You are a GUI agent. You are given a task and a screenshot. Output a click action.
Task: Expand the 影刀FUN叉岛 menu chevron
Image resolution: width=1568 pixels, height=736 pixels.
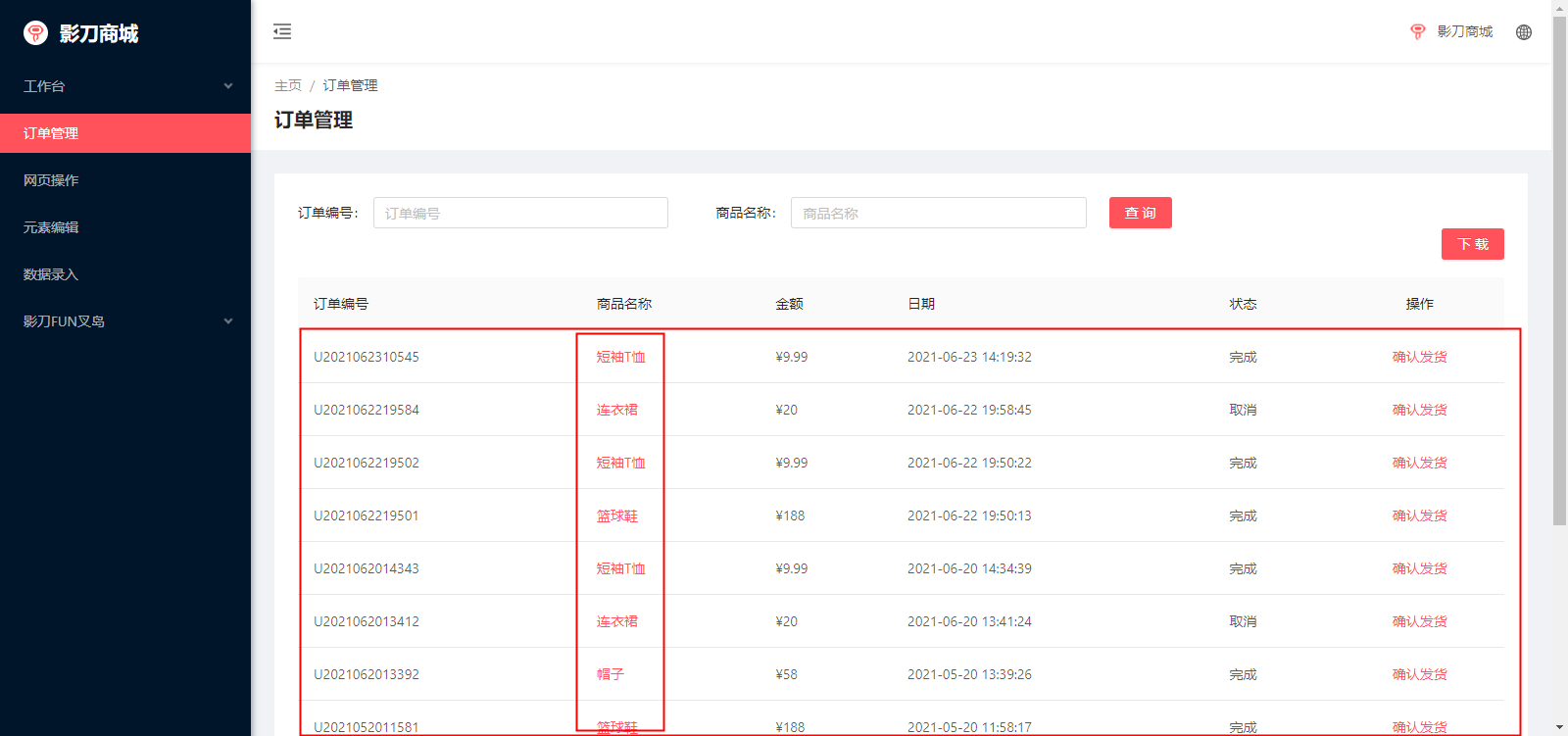(228, 321)
